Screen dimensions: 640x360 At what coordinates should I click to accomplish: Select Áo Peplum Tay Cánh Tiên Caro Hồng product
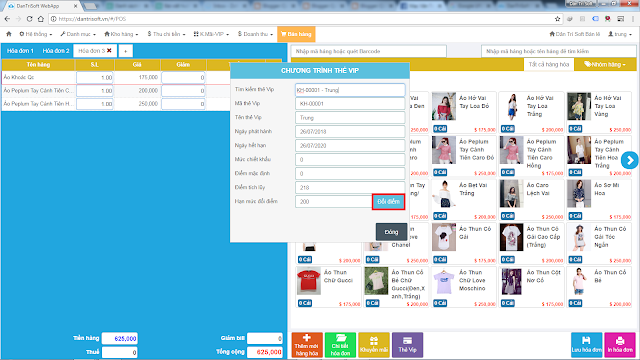pyautogui.click(x=531, y=156)
